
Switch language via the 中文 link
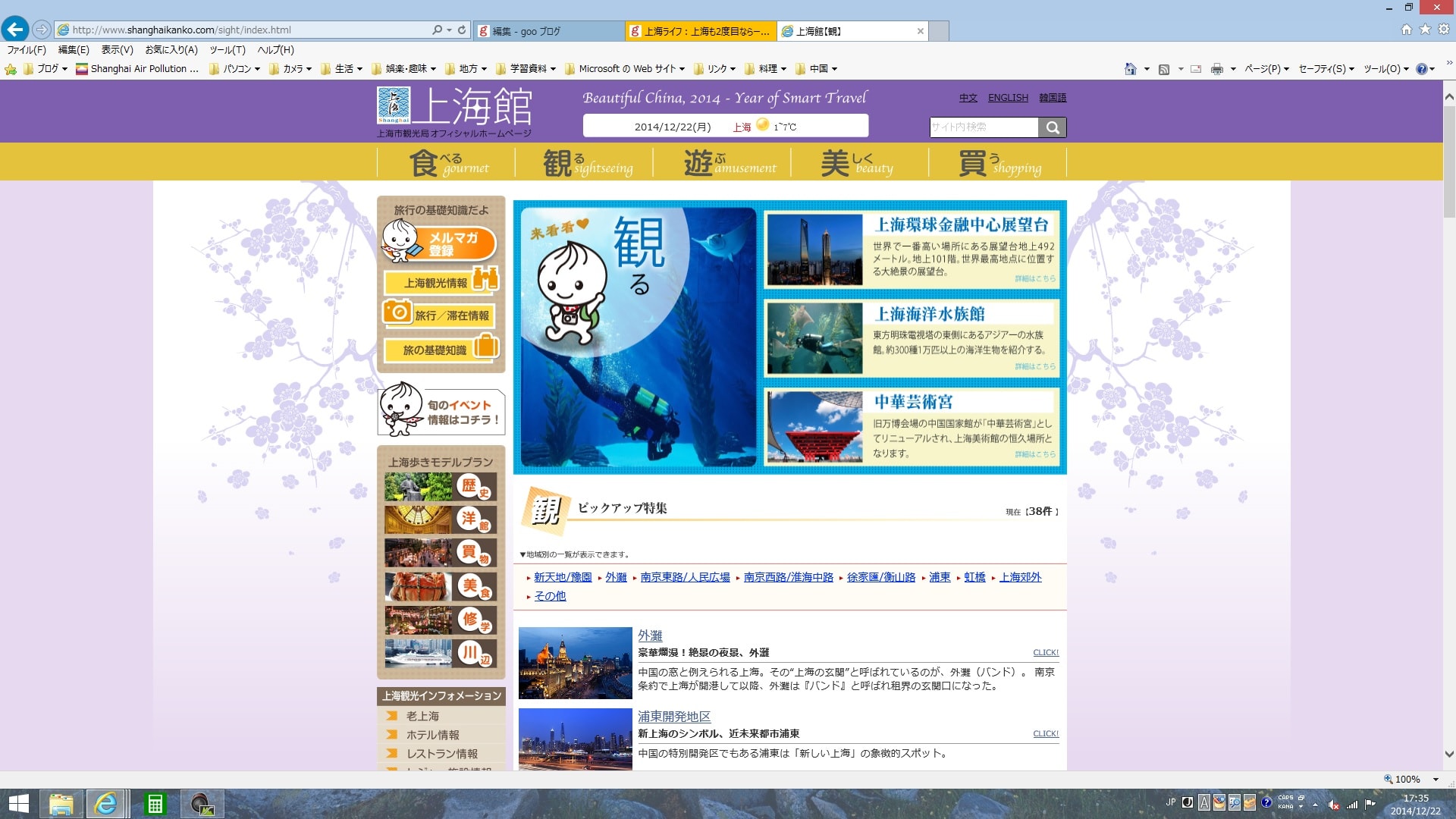(968, 98)
